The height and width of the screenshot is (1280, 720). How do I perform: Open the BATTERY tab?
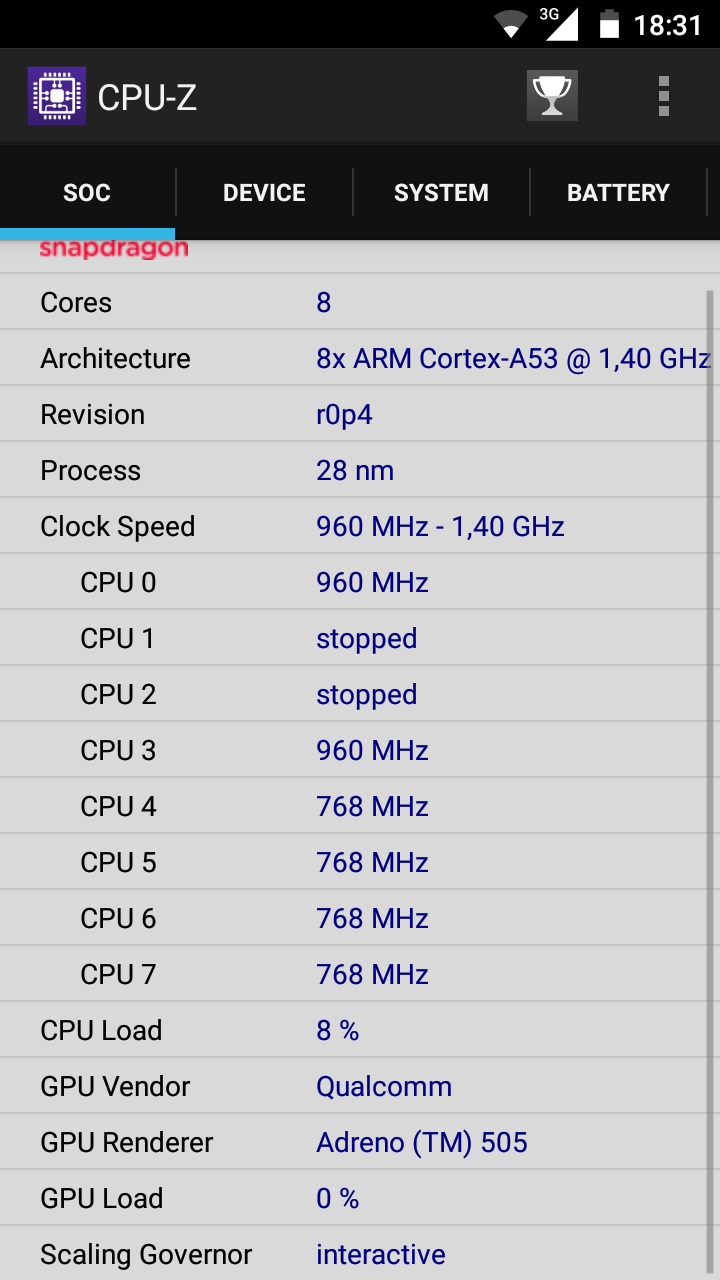coord(618,193)
